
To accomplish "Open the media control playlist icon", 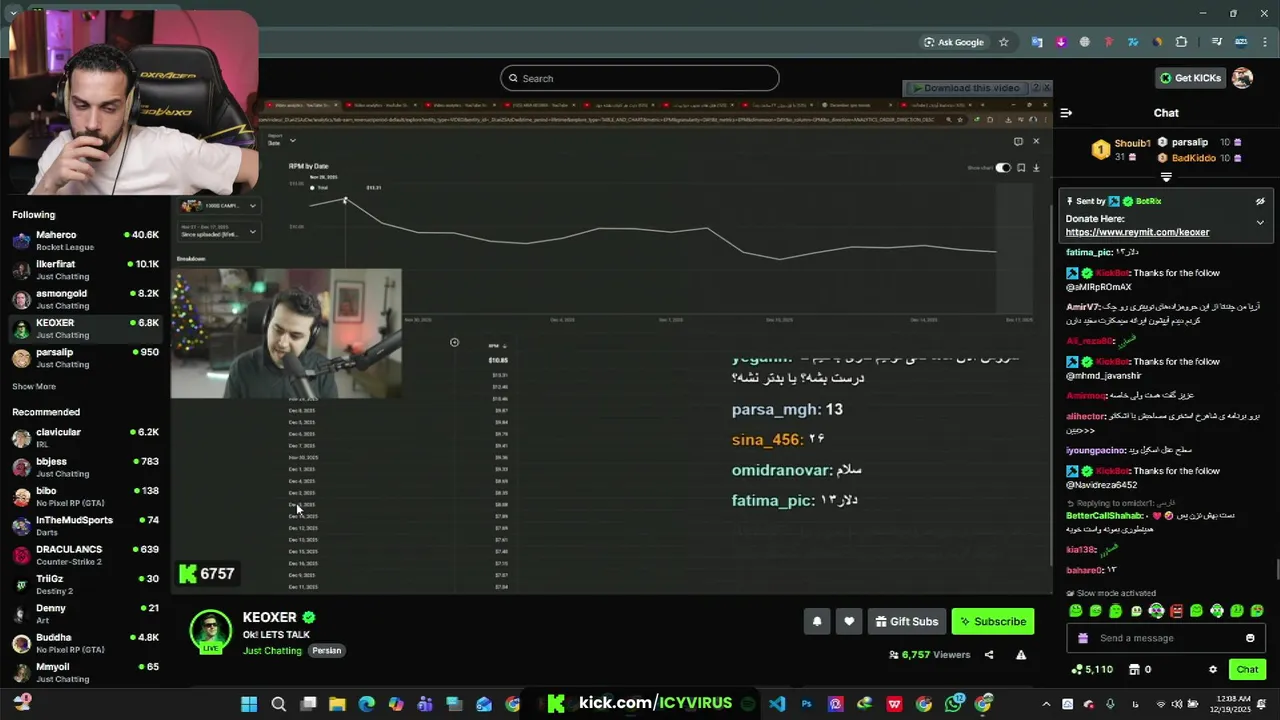I will pos(1217,42).
